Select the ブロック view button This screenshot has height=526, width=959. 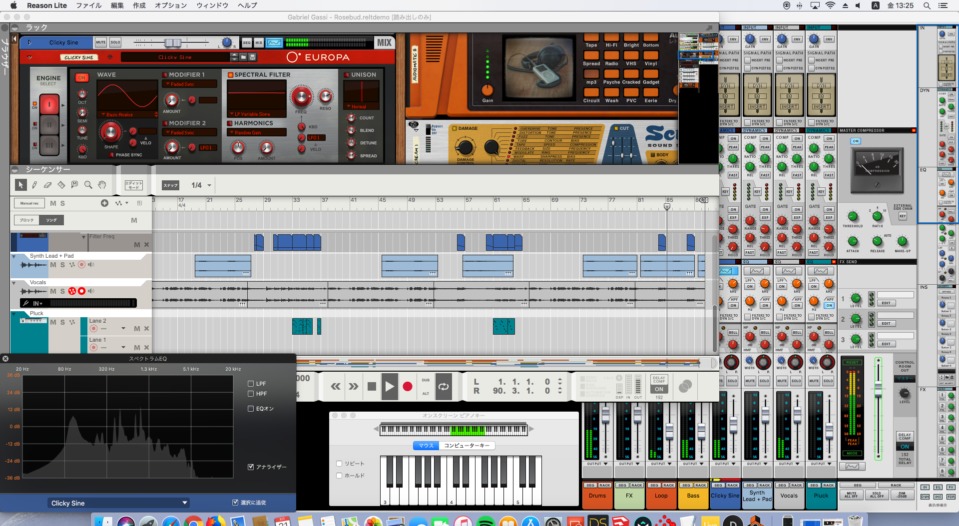point(27,220)
